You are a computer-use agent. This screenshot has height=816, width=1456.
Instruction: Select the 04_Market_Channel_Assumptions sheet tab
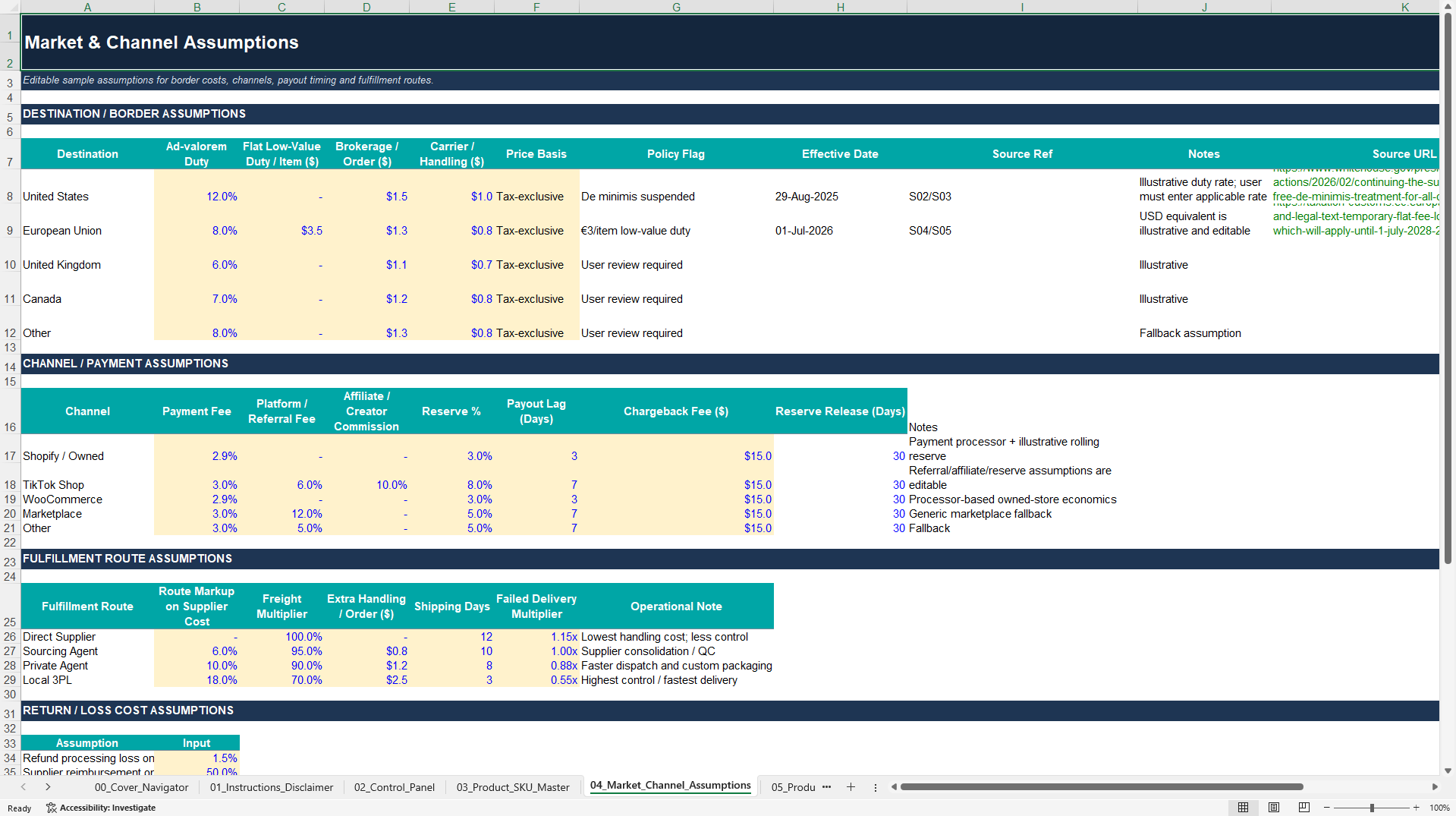[x=671, y=786]
